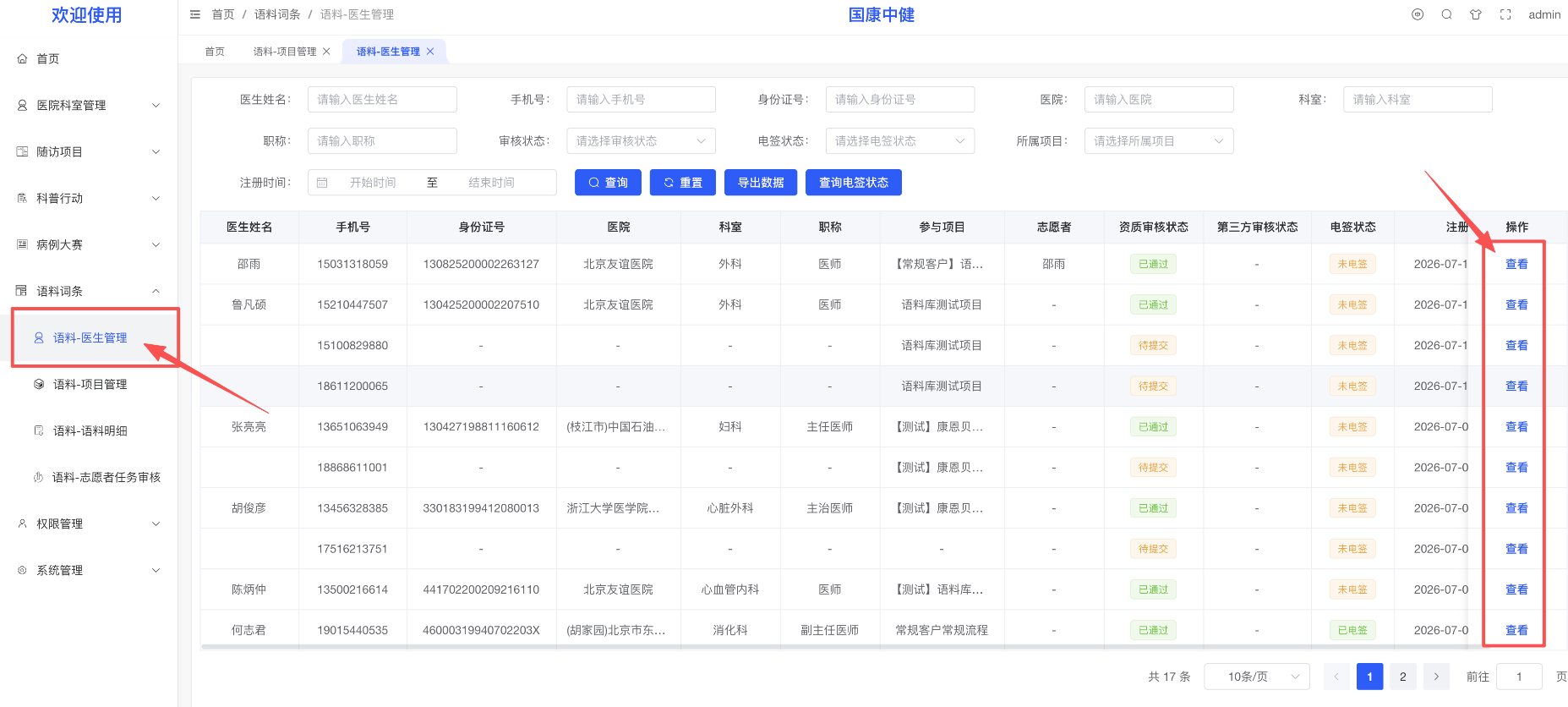Click the blue 查询 button
The image size is (1568, 707).
coord(608,183)
